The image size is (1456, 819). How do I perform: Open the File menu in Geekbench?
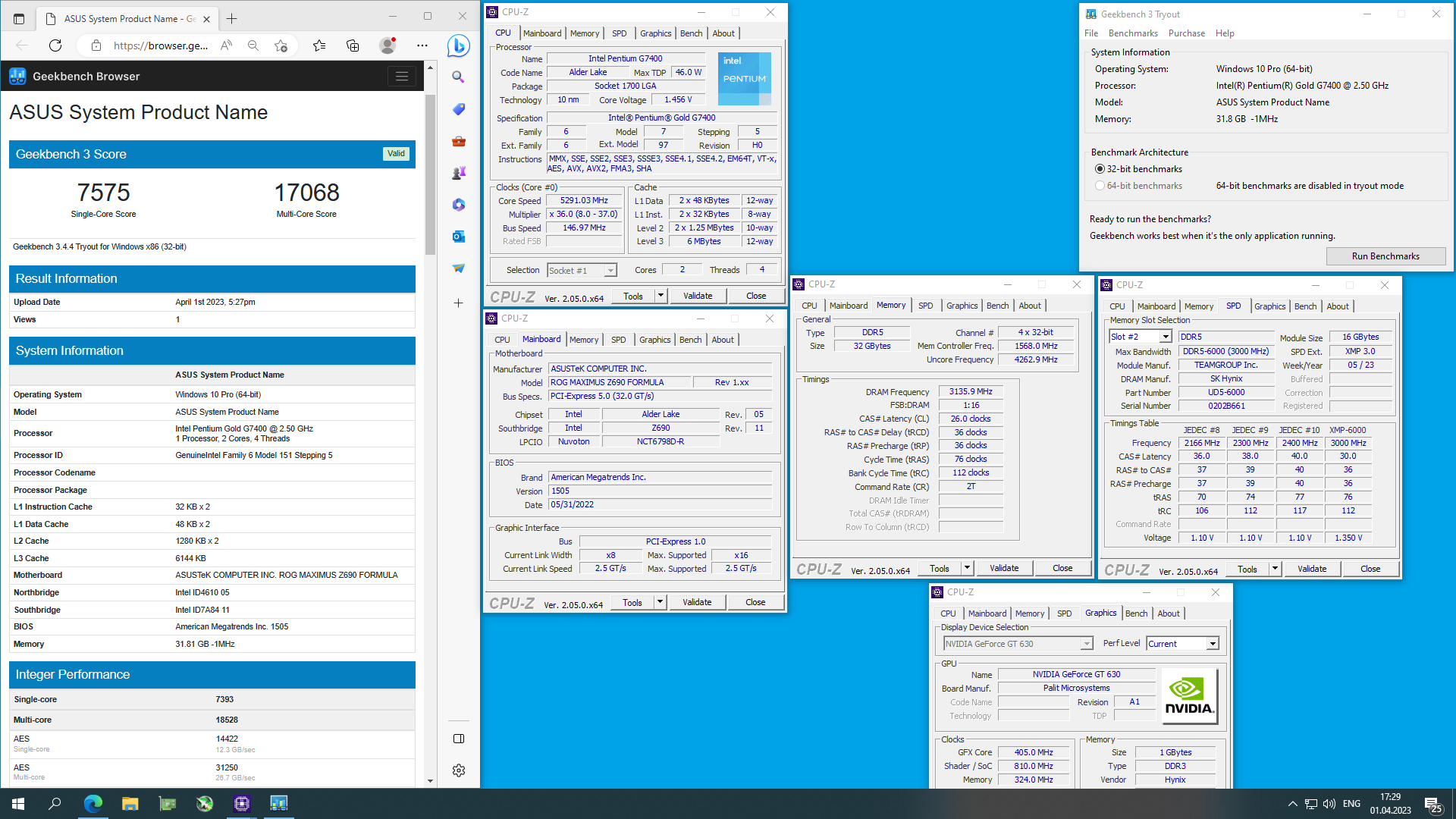1091,33
